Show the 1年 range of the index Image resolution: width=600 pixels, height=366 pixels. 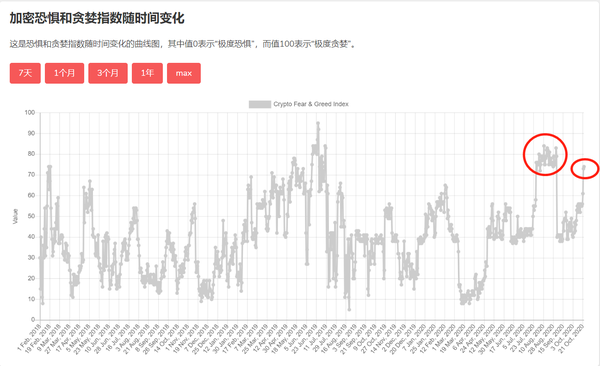tap(147, 73)
